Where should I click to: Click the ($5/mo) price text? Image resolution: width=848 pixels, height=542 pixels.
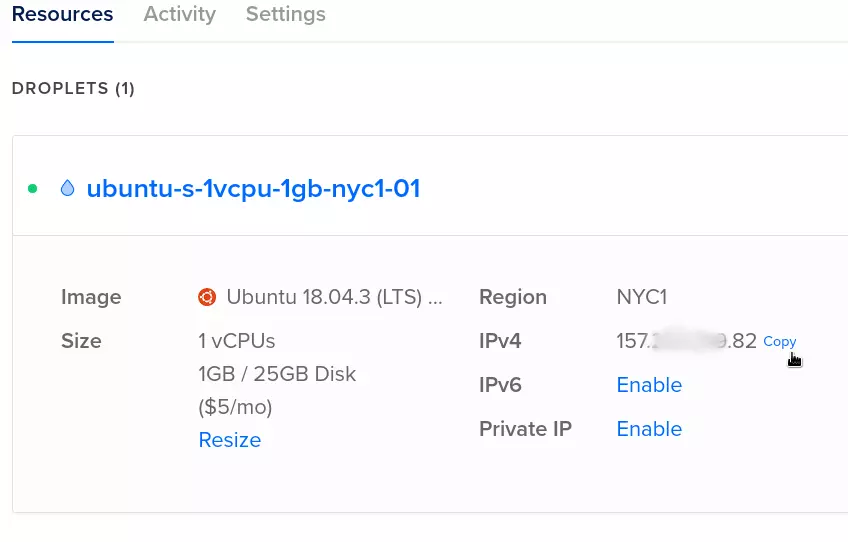[235, 407]
